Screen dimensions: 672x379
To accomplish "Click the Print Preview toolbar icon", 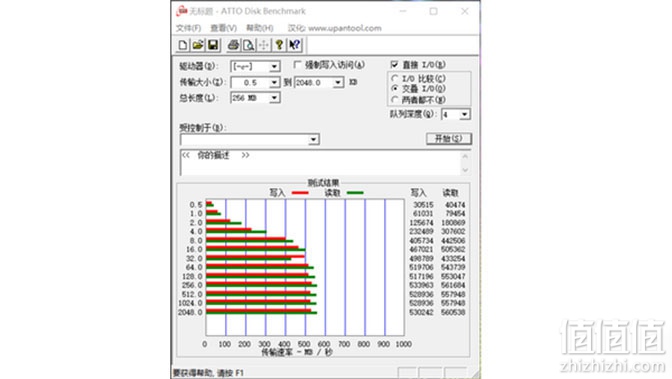I will coord(249,45).
